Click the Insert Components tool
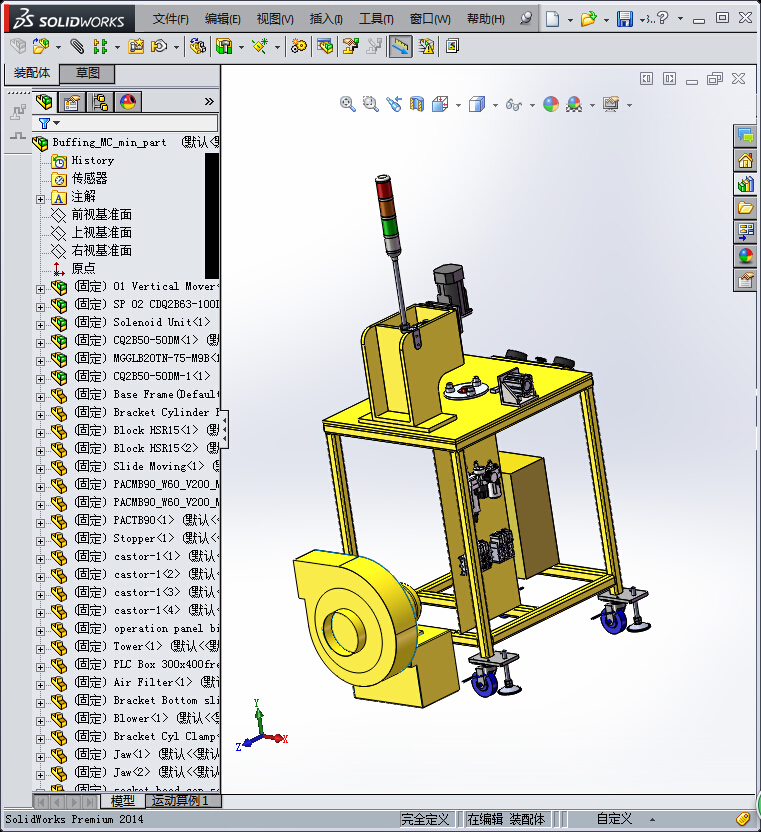The height and width of the screenshot is (832, 761). click(41, 46)
